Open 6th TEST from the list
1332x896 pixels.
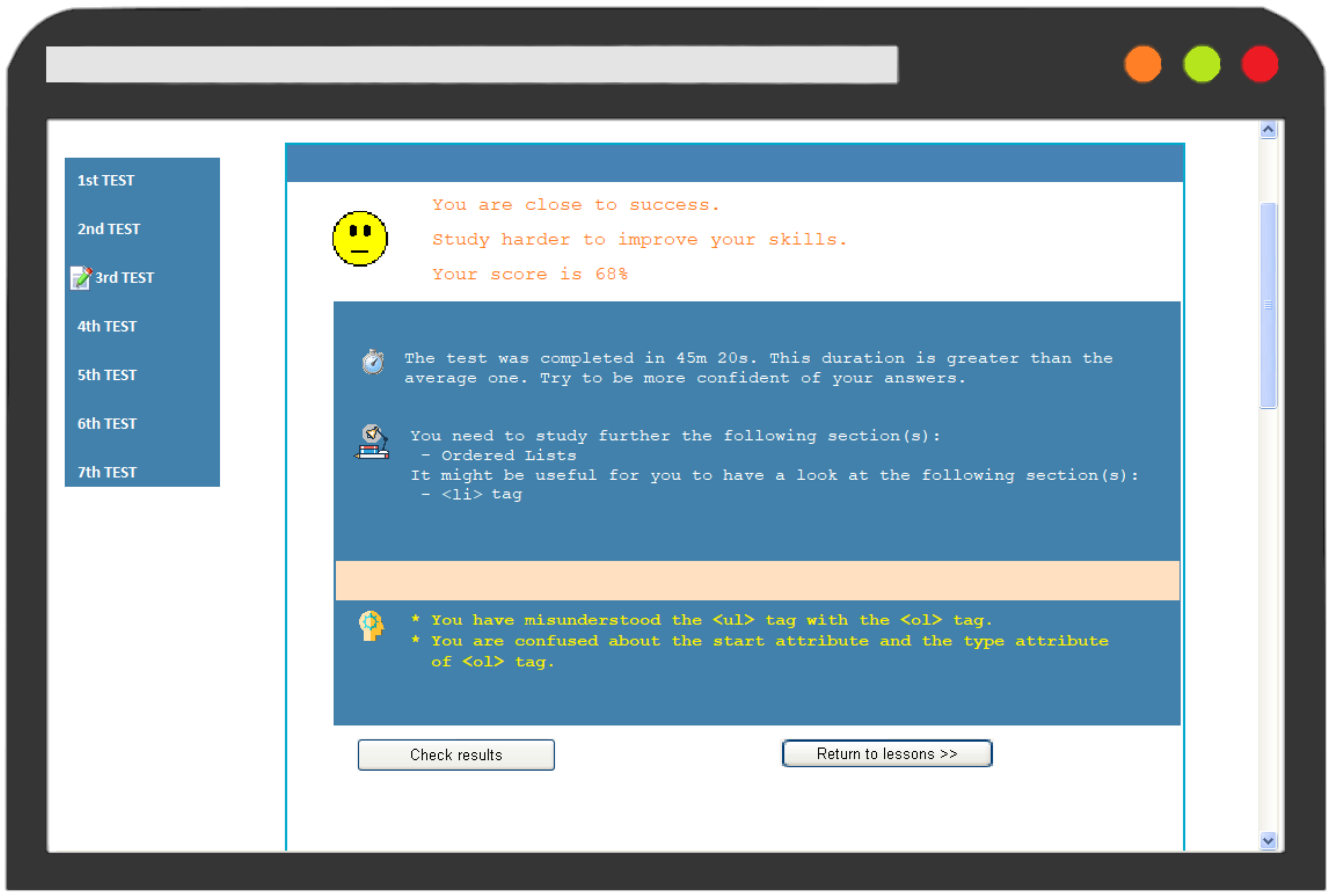[x=107, y=424]
